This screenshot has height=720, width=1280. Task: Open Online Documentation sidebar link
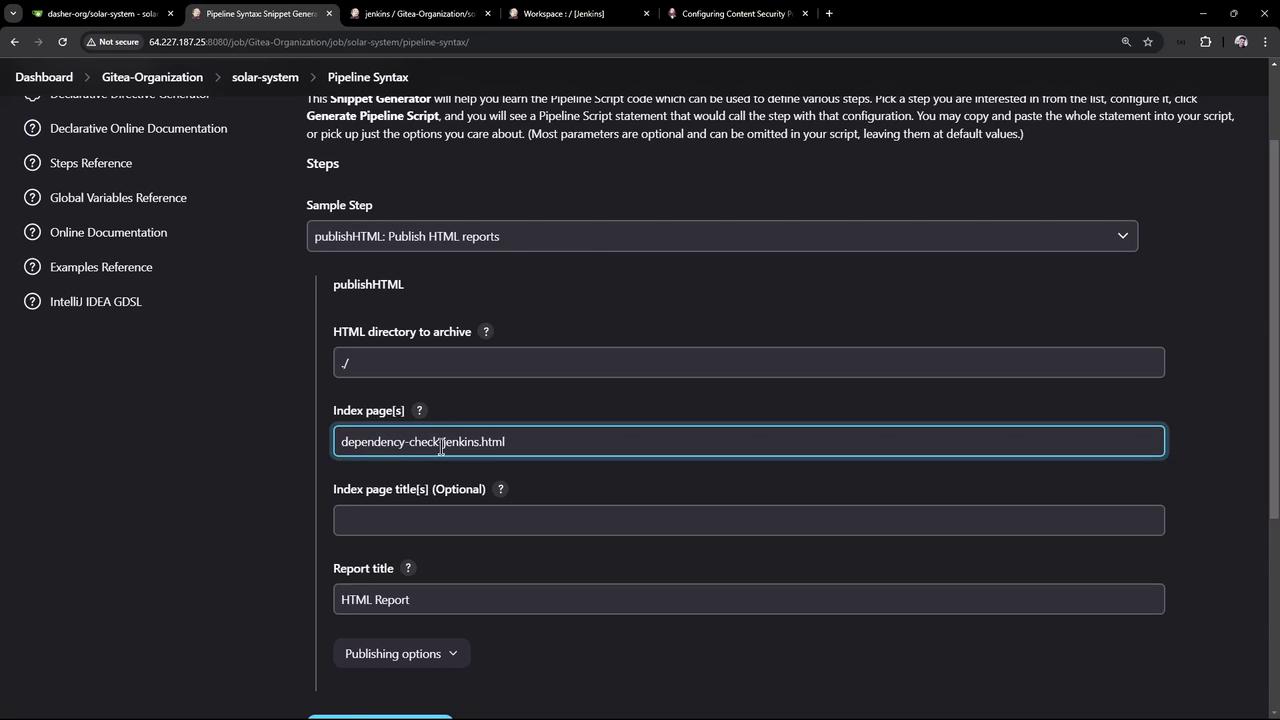point(108,233)
